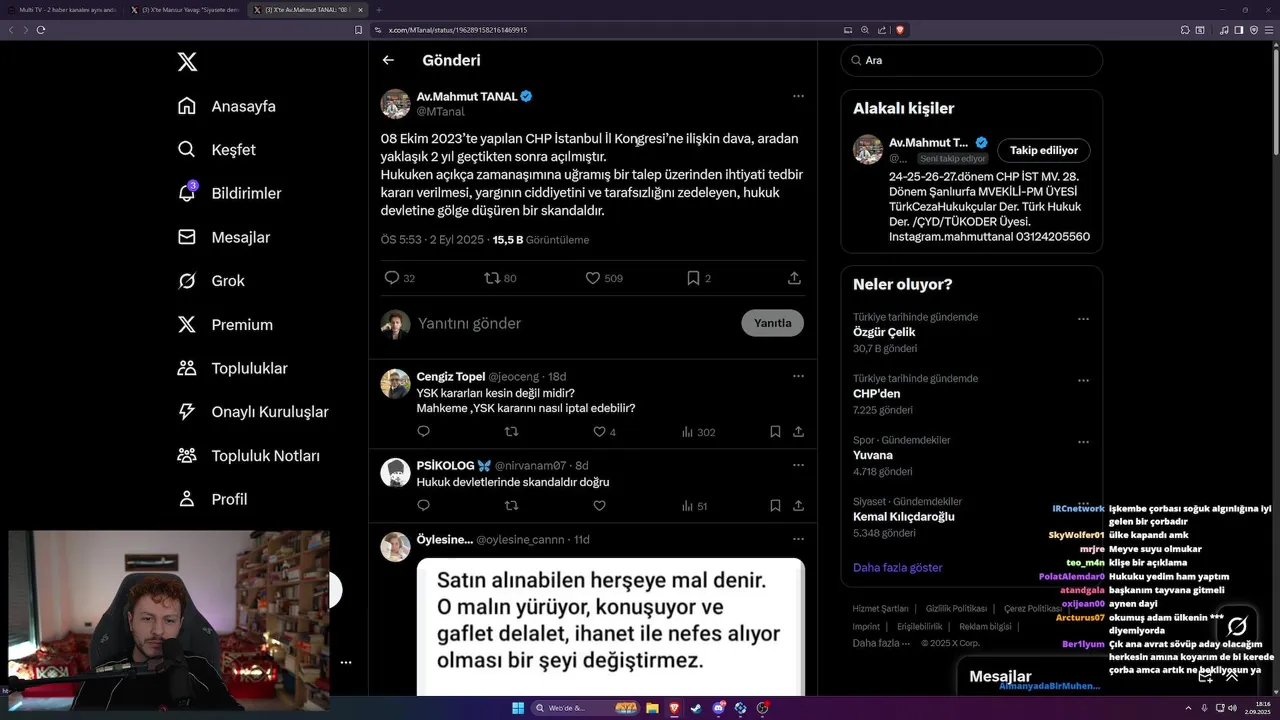Open Profil page
This screenshot has width=1280, height=720.
(x=212, y=499)
